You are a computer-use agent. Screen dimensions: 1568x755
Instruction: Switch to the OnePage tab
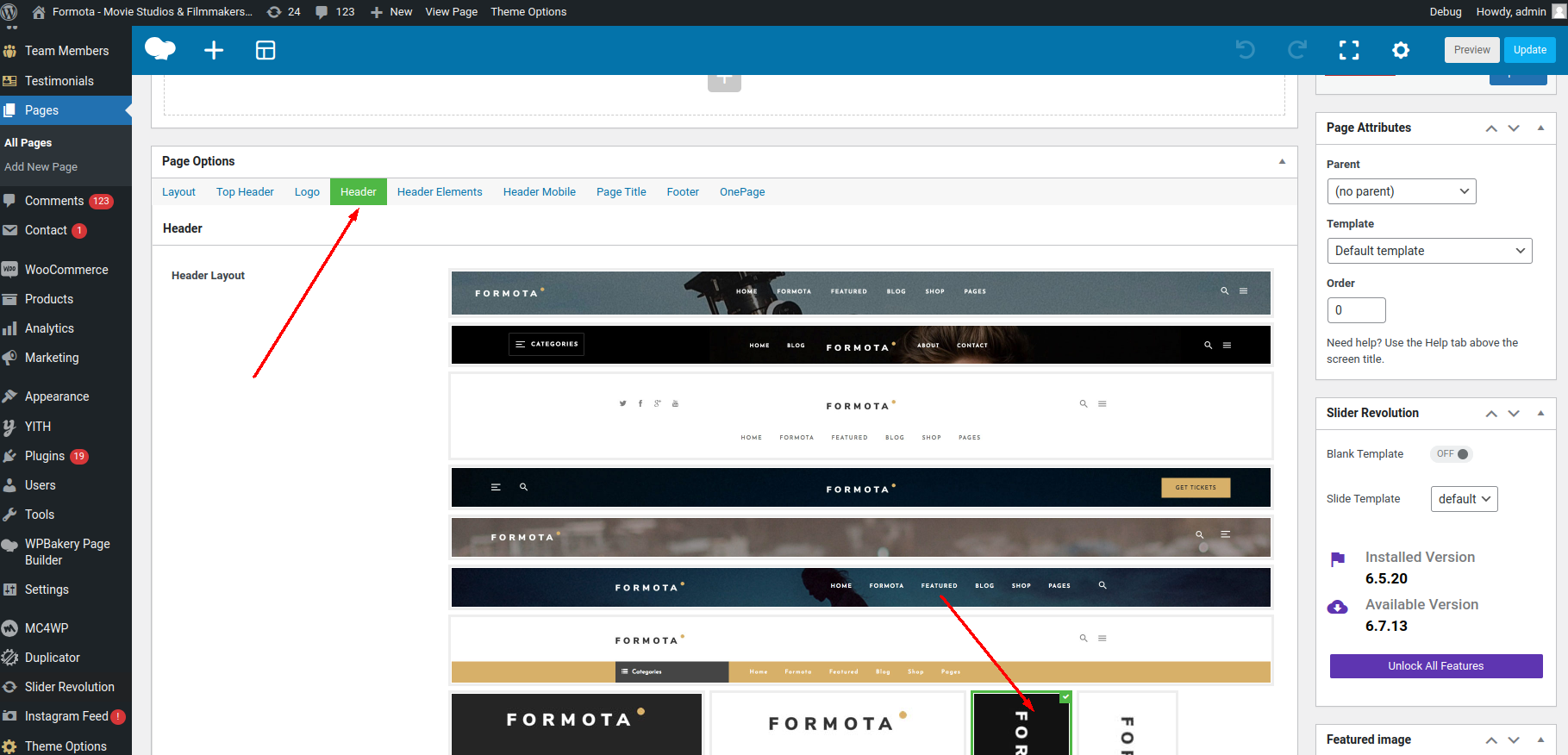pyautogui.click(x=742, y=192)
